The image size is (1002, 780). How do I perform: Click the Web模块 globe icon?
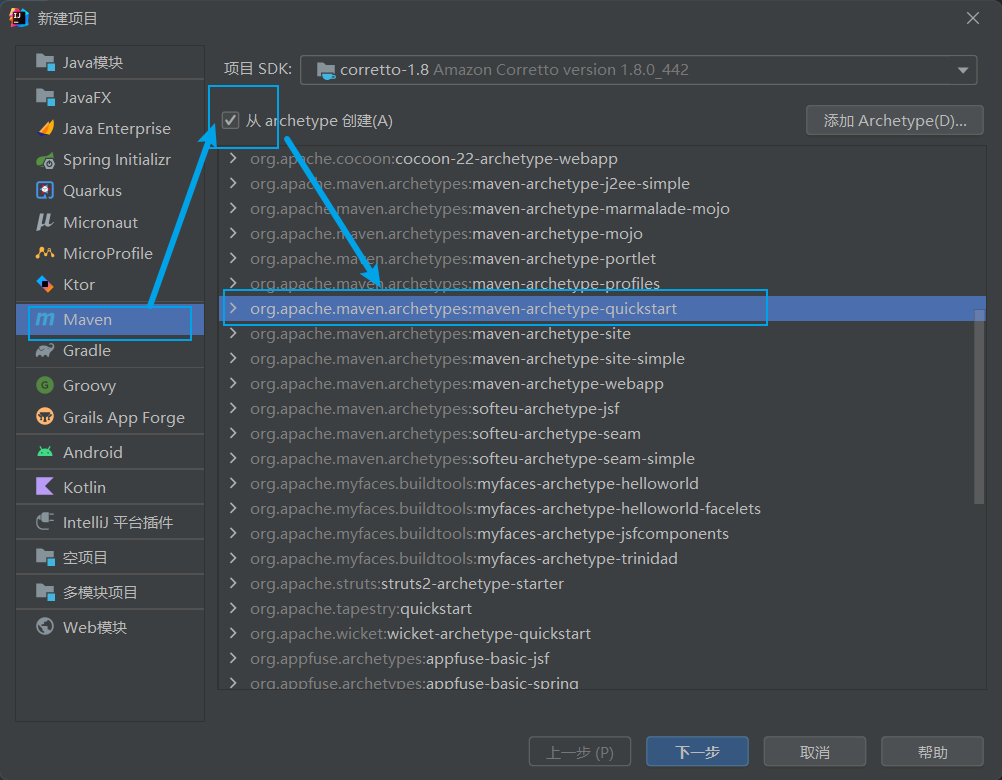45,627
